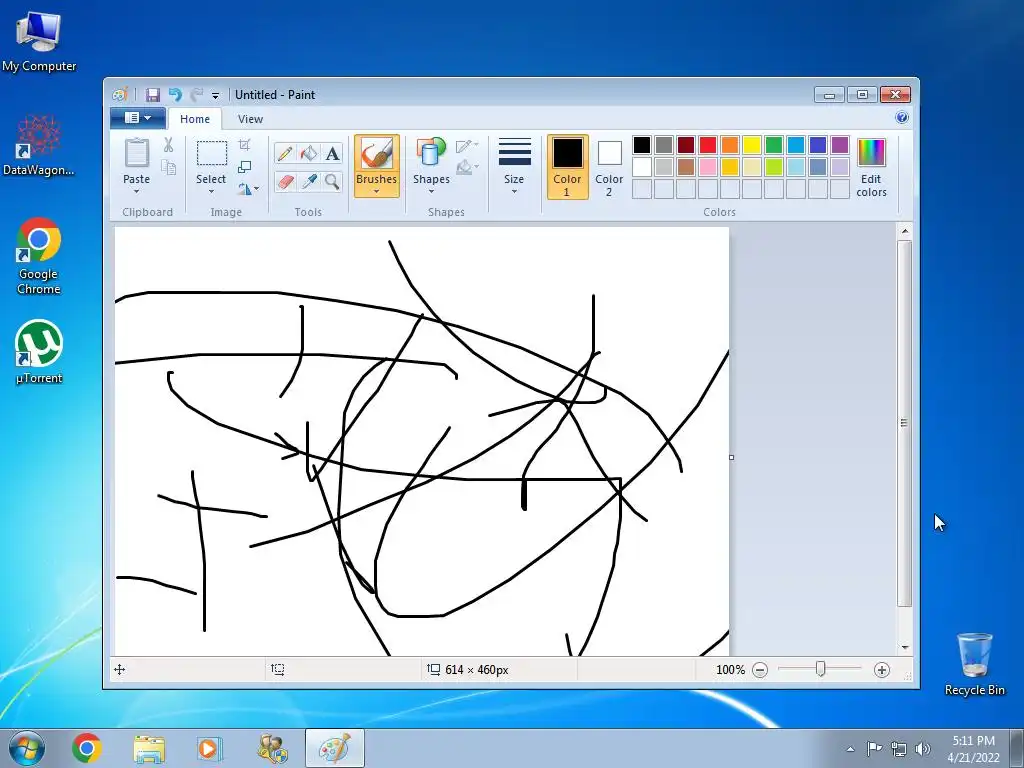
Task: Open Customize Quick Access Toolbar arrow
Action: (216, 95)
